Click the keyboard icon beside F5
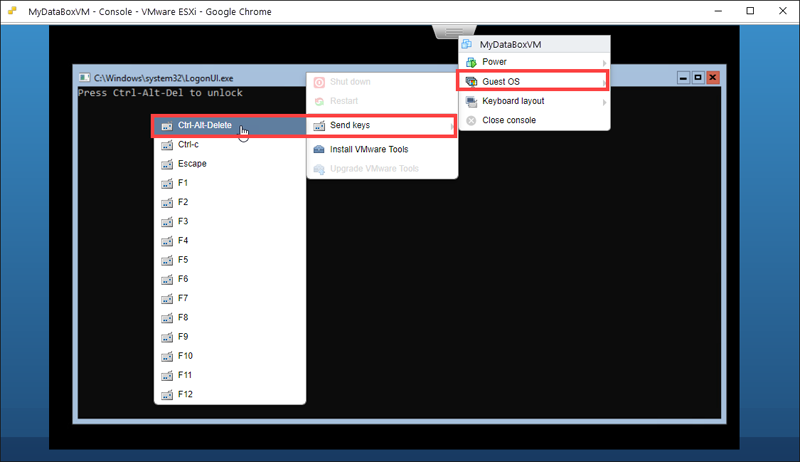 (167, 260)
